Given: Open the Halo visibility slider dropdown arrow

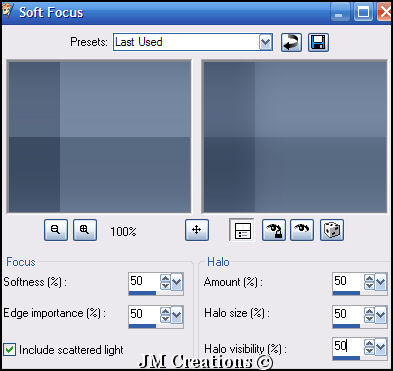Looking at the screenshot, I should pyautogui.click(x=381, y=347).
